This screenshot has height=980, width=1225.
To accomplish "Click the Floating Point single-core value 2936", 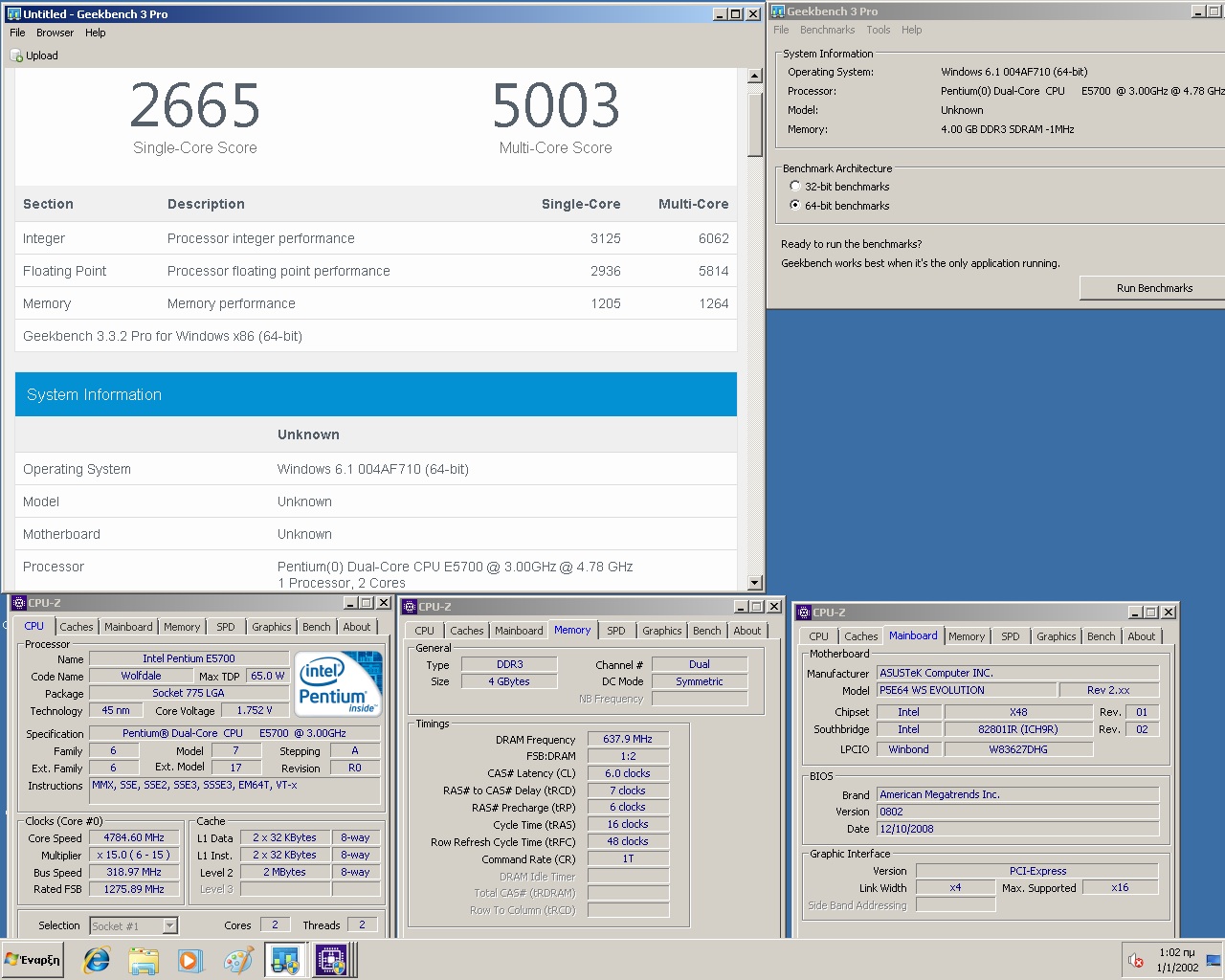I will (606, 271).
